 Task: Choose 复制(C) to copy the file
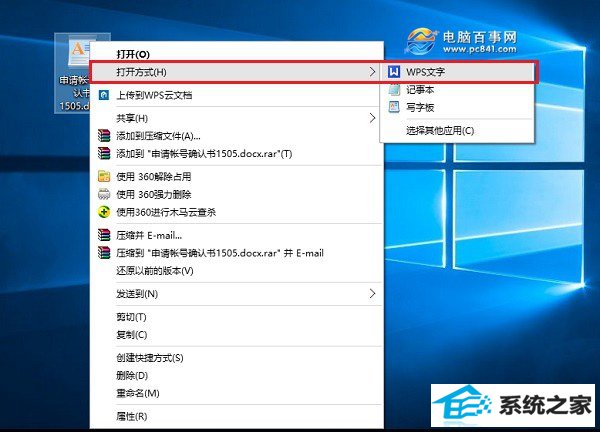tap(236, 335)
